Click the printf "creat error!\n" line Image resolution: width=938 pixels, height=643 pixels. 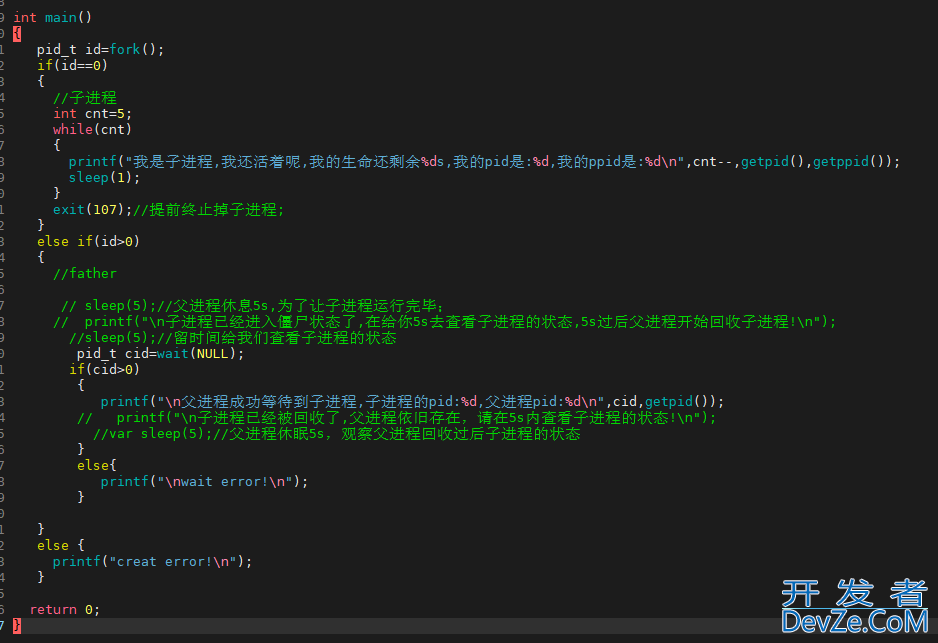(153, 562)
